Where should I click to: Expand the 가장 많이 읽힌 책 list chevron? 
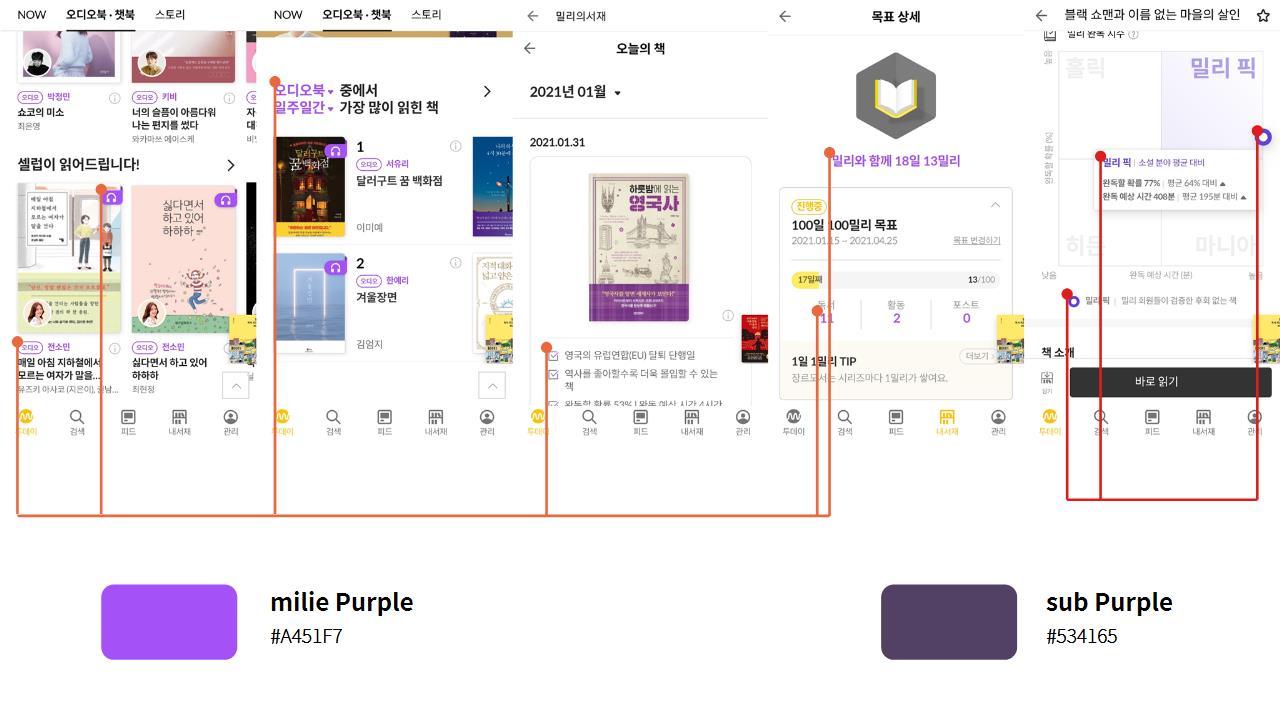[487, 91]
